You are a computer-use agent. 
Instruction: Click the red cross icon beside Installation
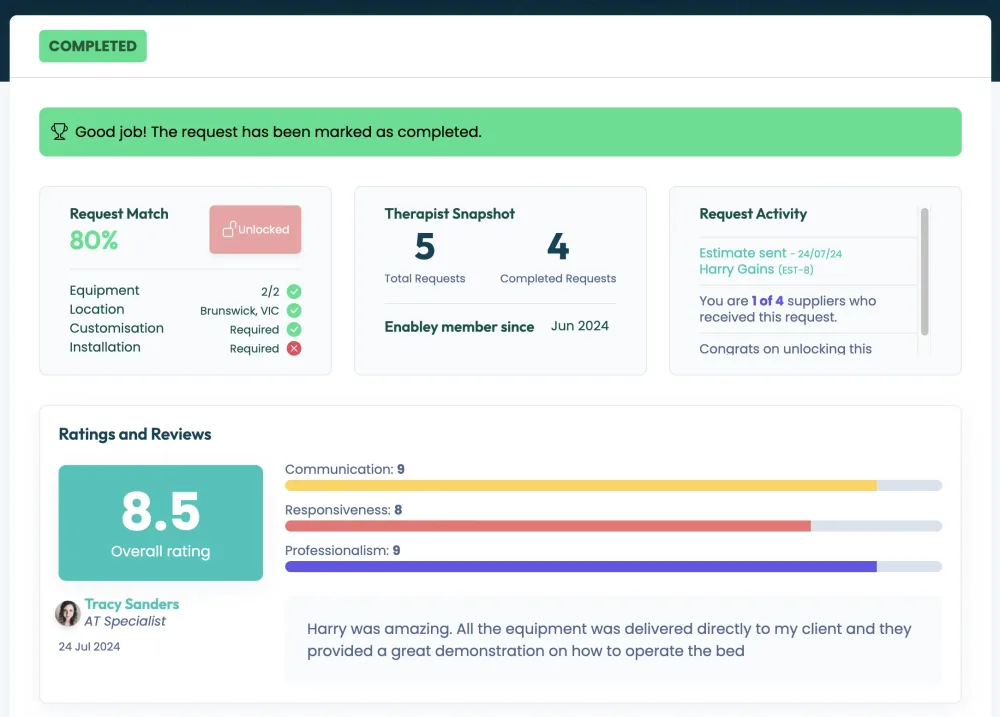[294, 348]
